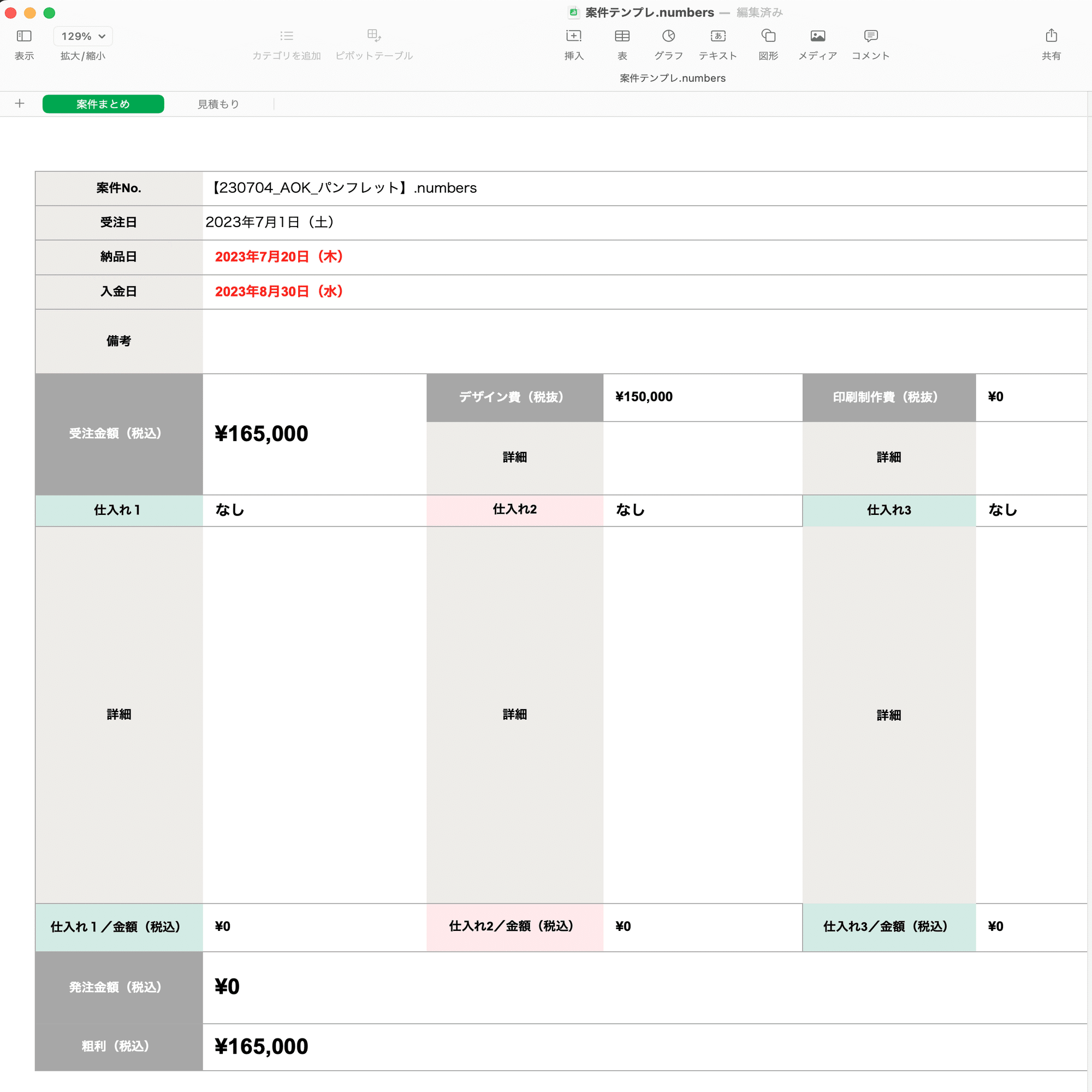Open the 129% zoom dropdown
This screenshot has height=1092, width=1092.
(x=83, y=36)
